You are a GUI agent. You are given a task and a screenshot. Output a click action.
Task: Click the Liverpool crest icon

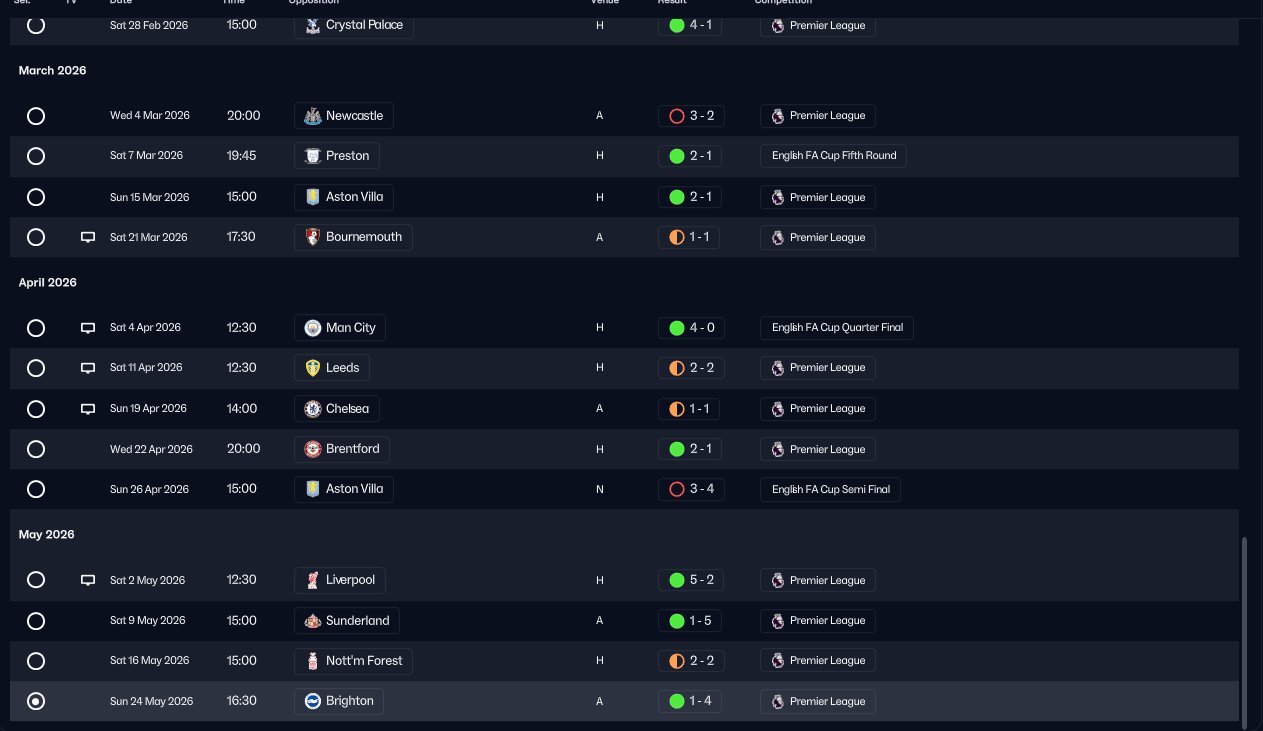point(312,580)
